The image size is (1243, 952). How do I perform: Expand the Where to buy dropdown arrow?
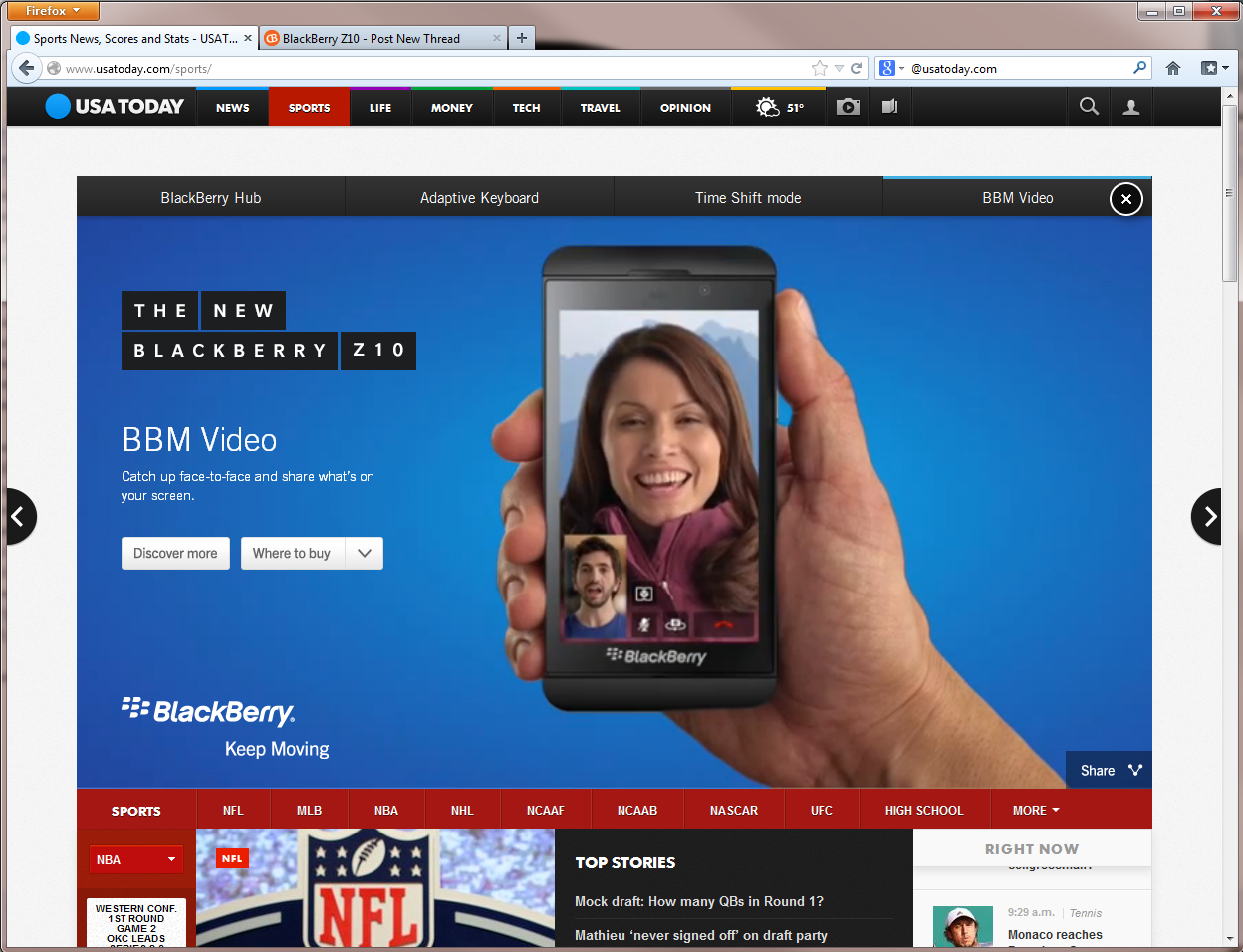[365, 554]
